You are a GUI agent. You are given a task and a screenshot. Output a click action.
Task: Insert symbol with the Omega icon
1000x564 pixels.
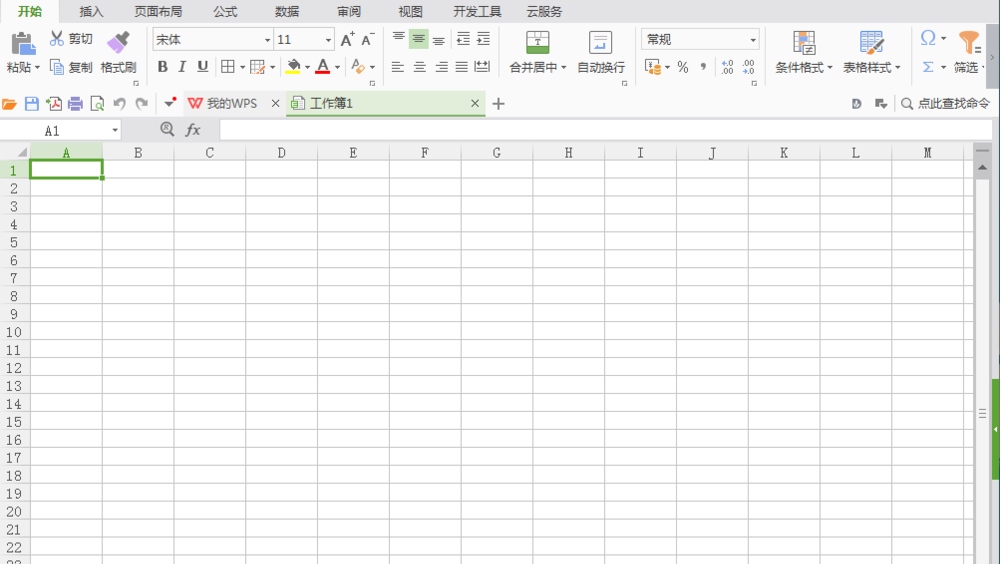[x=928, y=38]
